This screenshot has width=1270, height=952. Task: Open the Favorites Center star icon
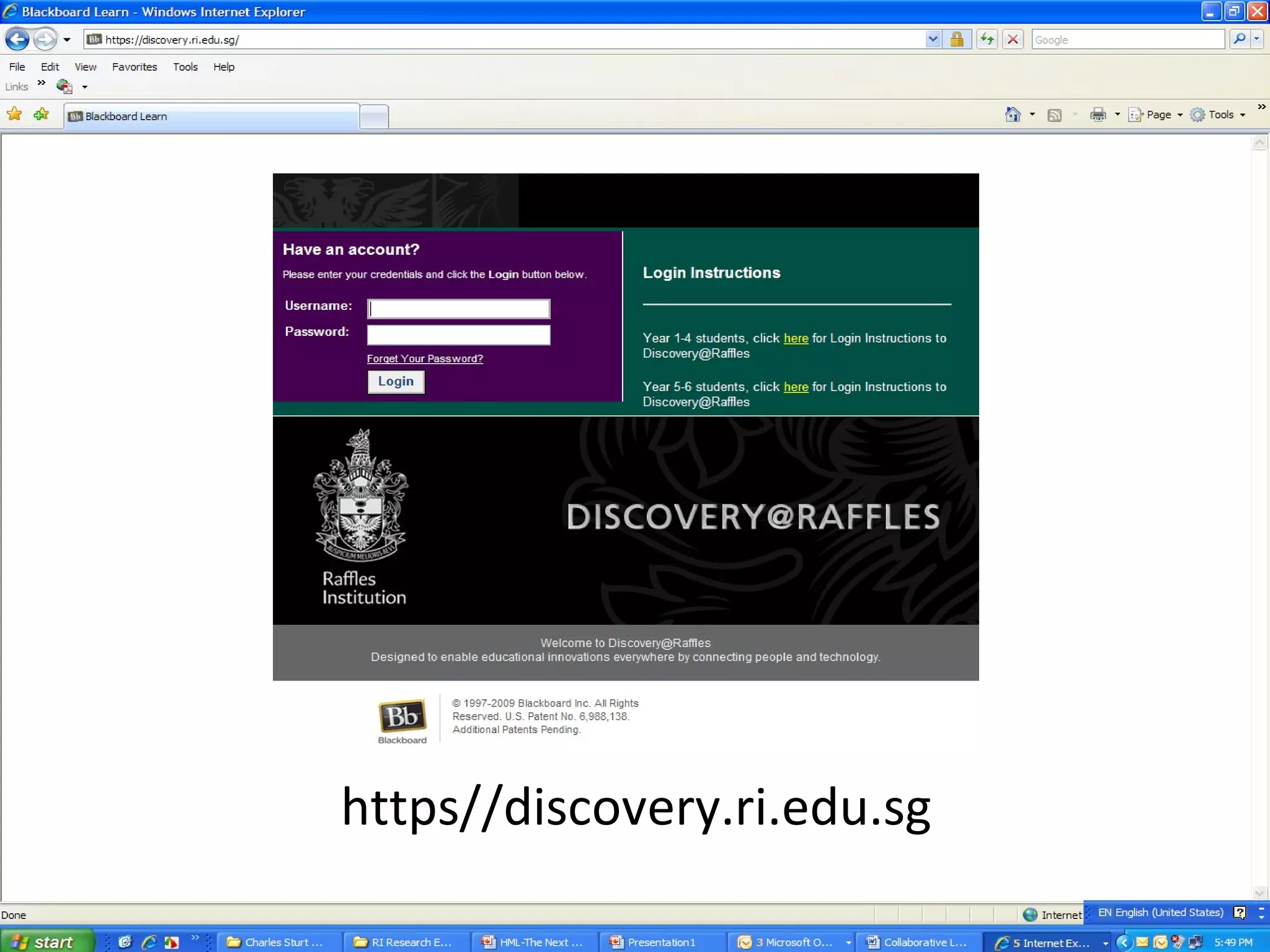14,114
